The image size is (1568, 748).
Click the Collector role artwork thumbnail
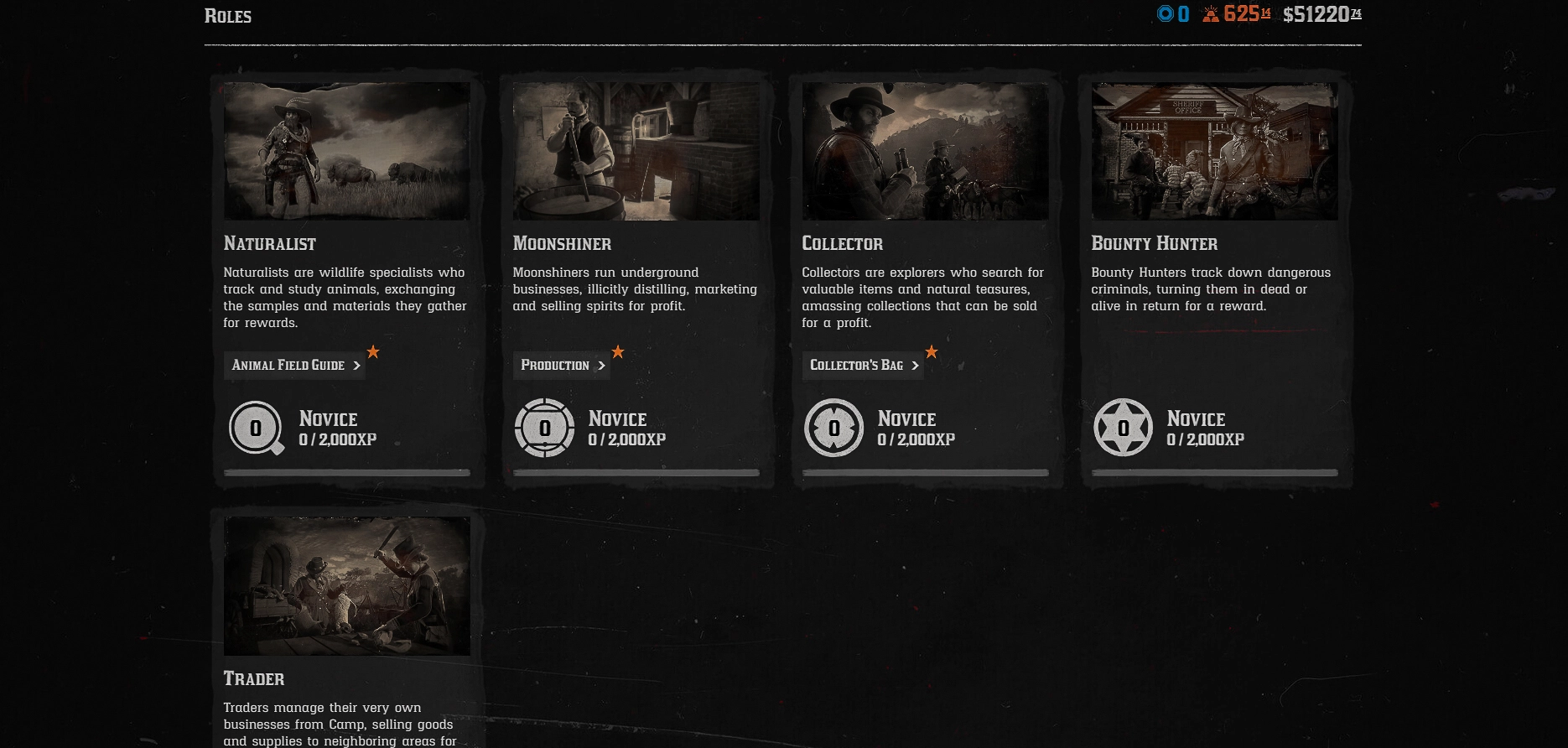(x=925, y=151)
